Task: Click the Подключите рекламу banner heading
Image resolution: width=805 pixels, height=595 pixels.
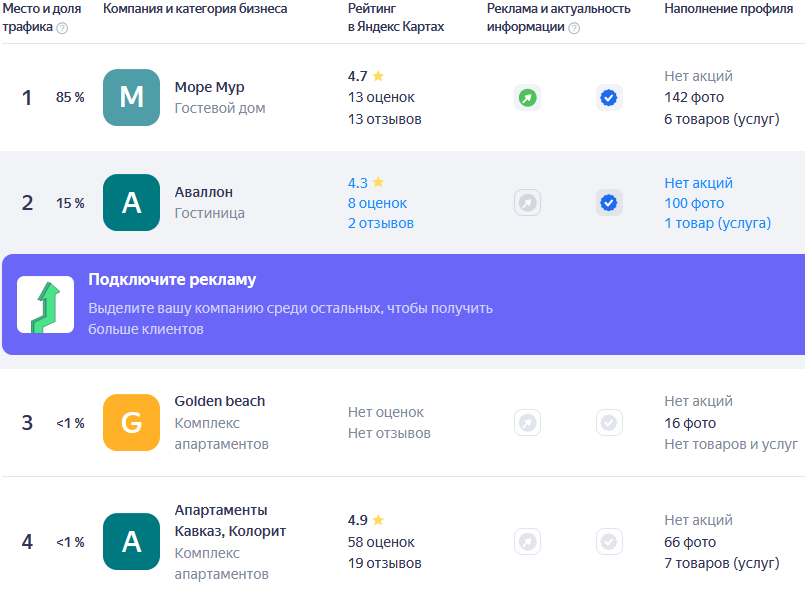Action: (x=172, y=279)
